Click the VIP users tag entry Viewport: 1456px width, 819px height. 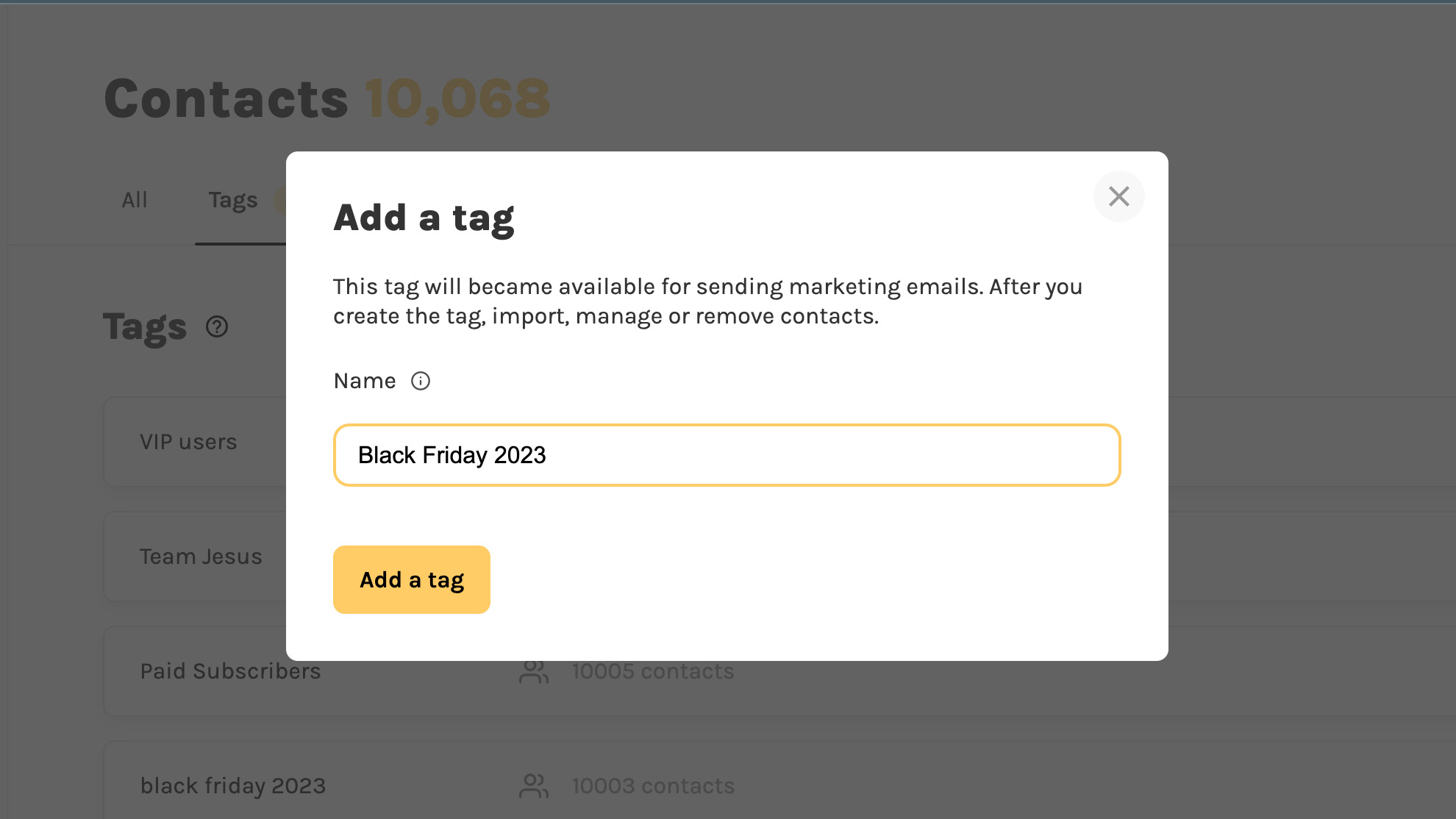pos(188,441)
